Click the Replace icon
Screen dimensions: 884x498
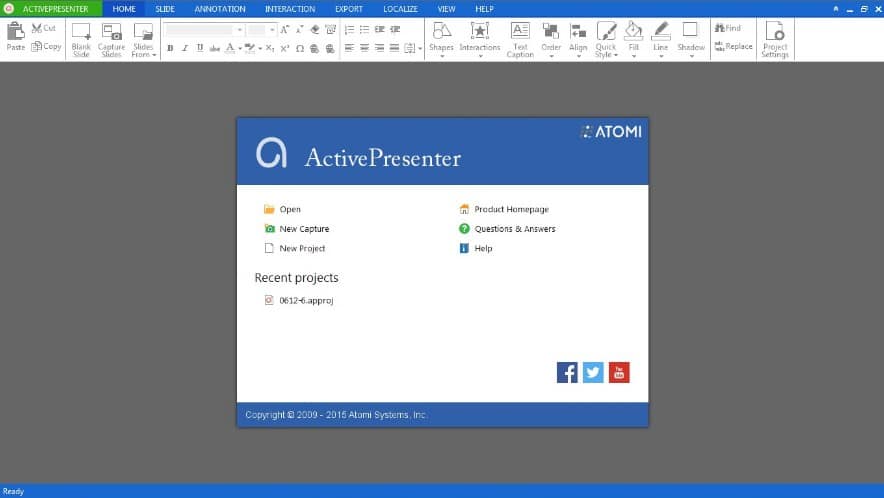[x=719, y=46]
